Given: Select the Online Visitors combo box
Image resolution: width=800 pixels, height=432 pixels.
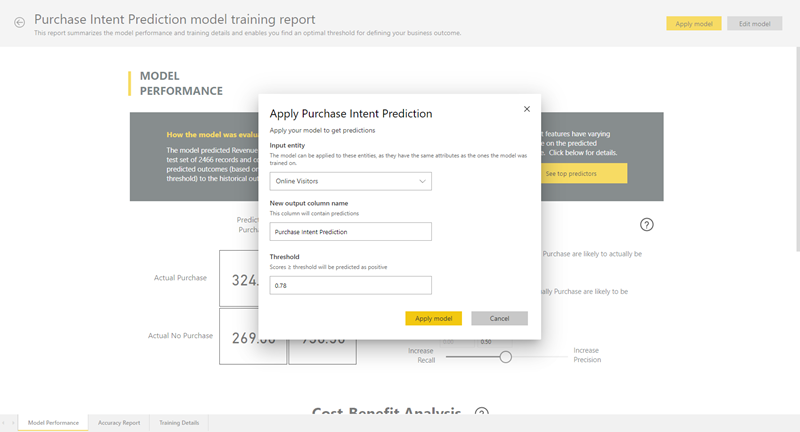Looking at the screenshot, I should point(350,181).
